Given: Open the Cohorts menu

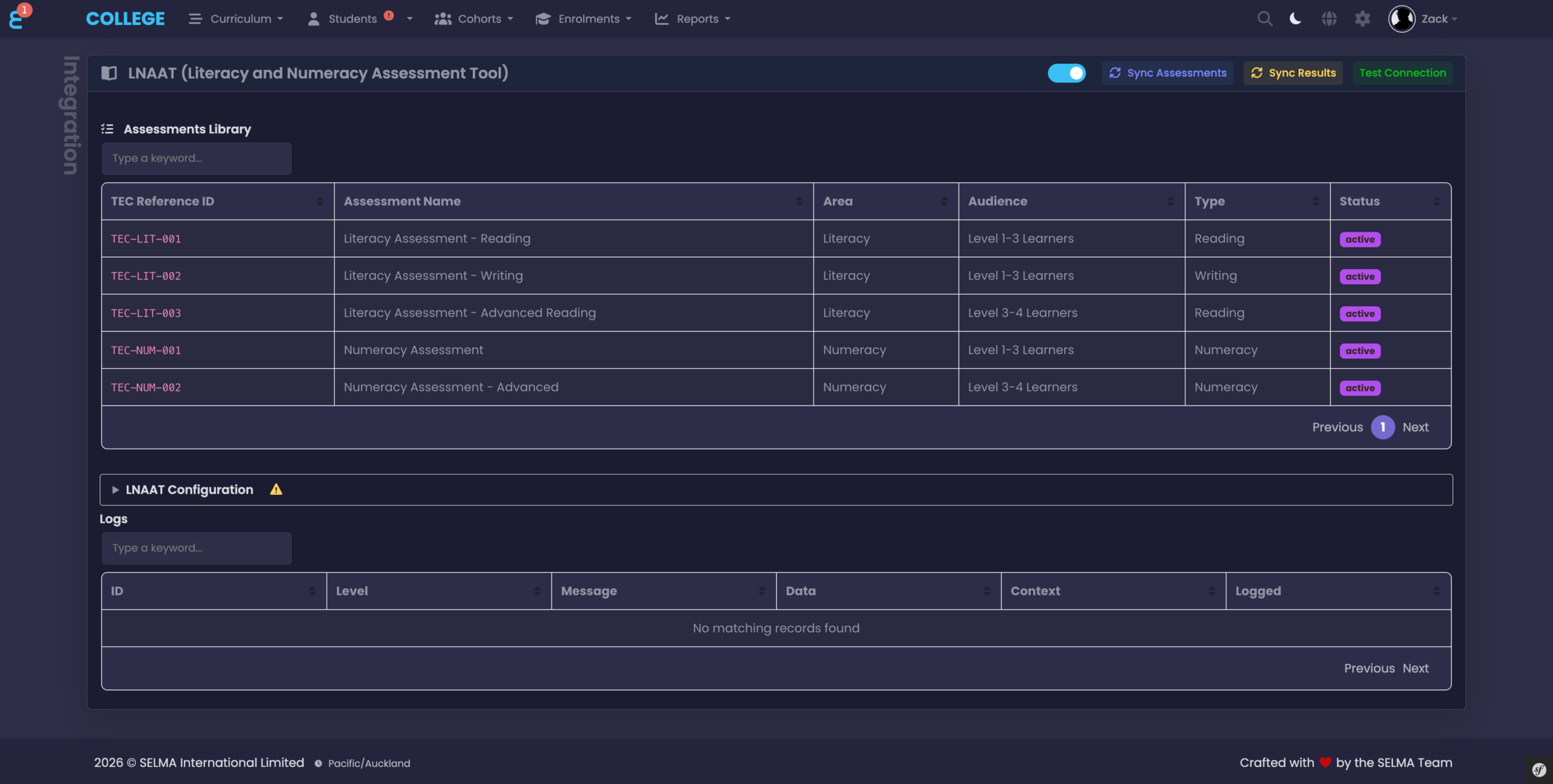Looking at the screenshot, I should coord(480,18).
